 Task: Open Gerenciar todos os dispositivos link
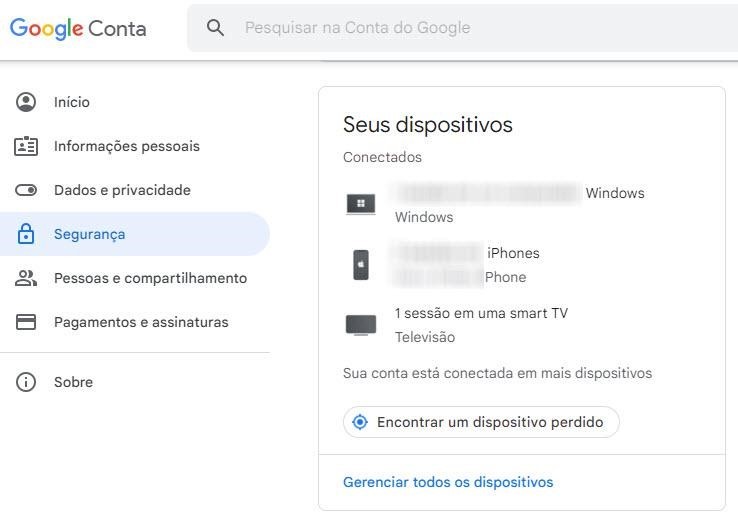tap(448, 482)
